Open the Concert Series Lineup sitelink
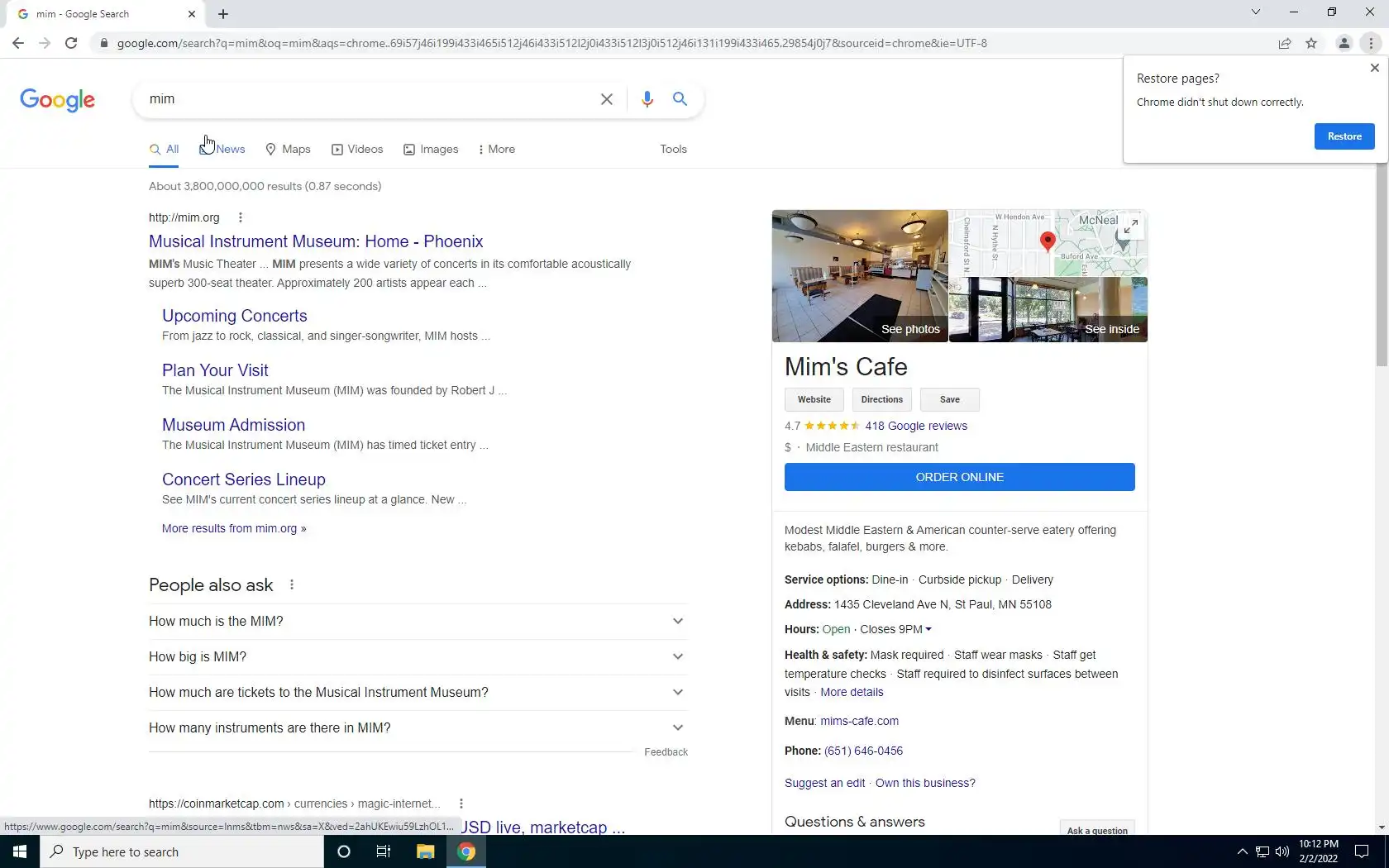The image size is (1389, 868). pos(244,479)
